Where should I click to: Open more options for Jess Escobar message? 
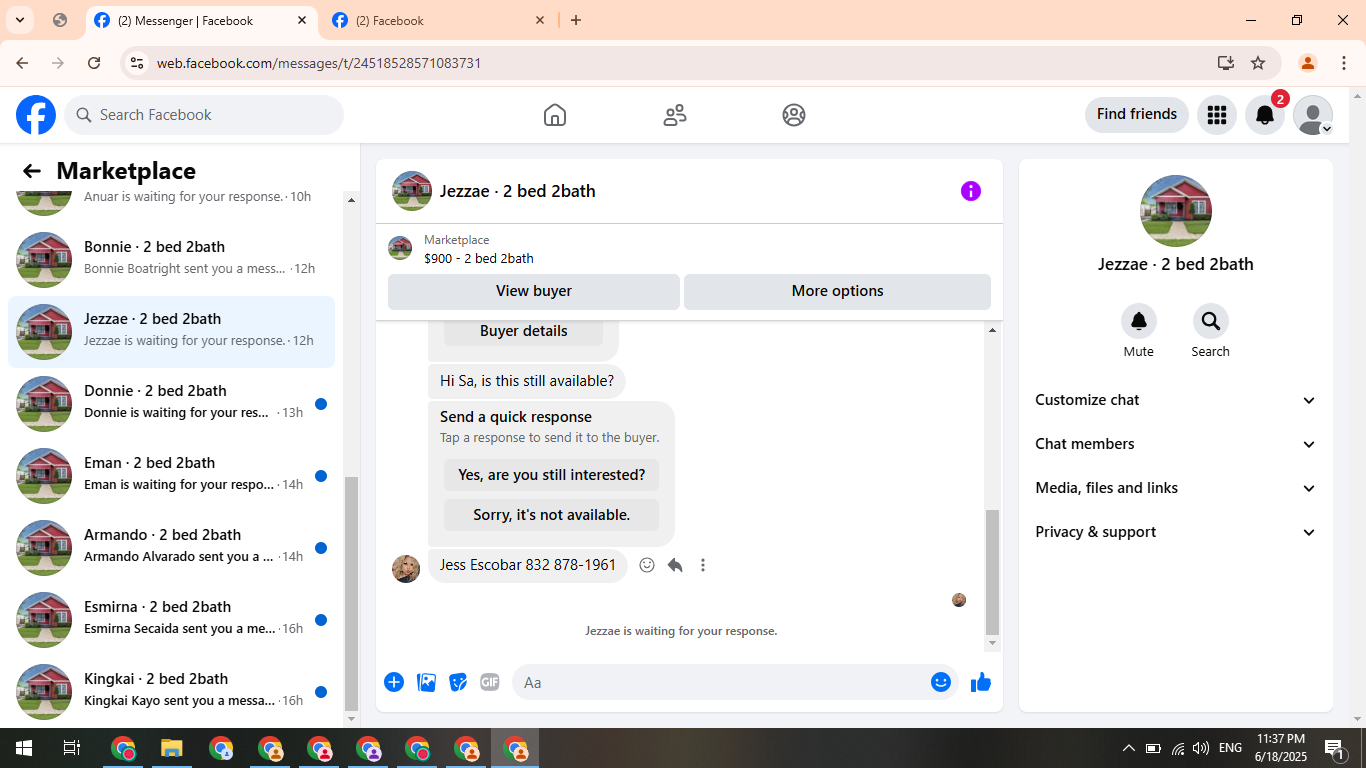(703, 565)
